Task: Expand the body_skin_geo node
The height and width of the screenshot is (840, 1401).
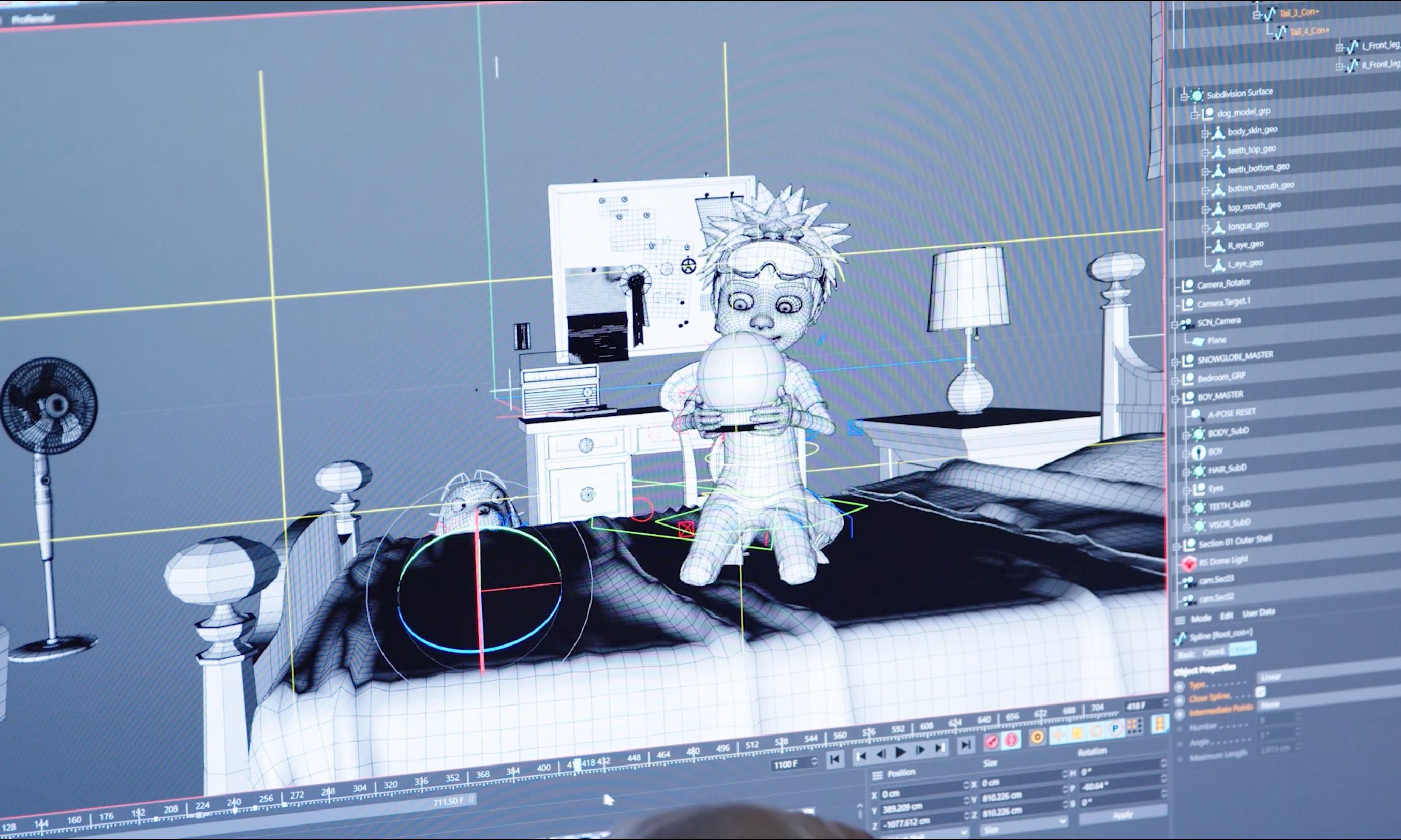Action: coord(1204,133)
